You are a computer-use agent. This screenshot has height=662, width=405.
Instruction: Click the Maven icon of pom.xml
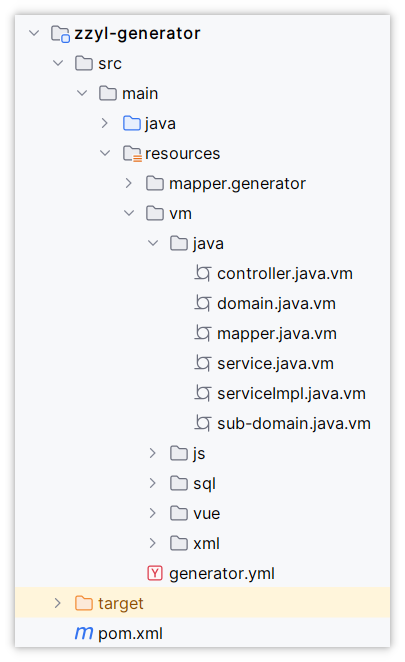point(84,633)
